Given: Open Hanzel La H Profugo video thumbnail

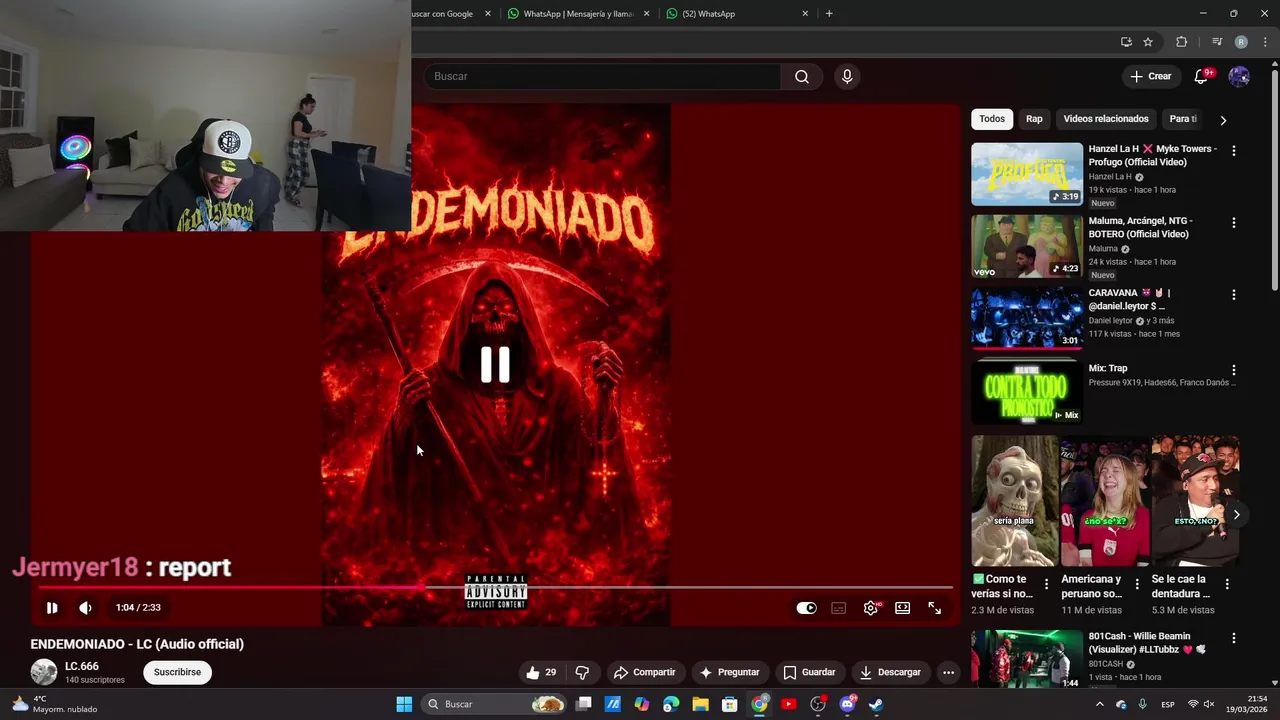Looking at the screenshot, I should click(x=1027, y=174).
